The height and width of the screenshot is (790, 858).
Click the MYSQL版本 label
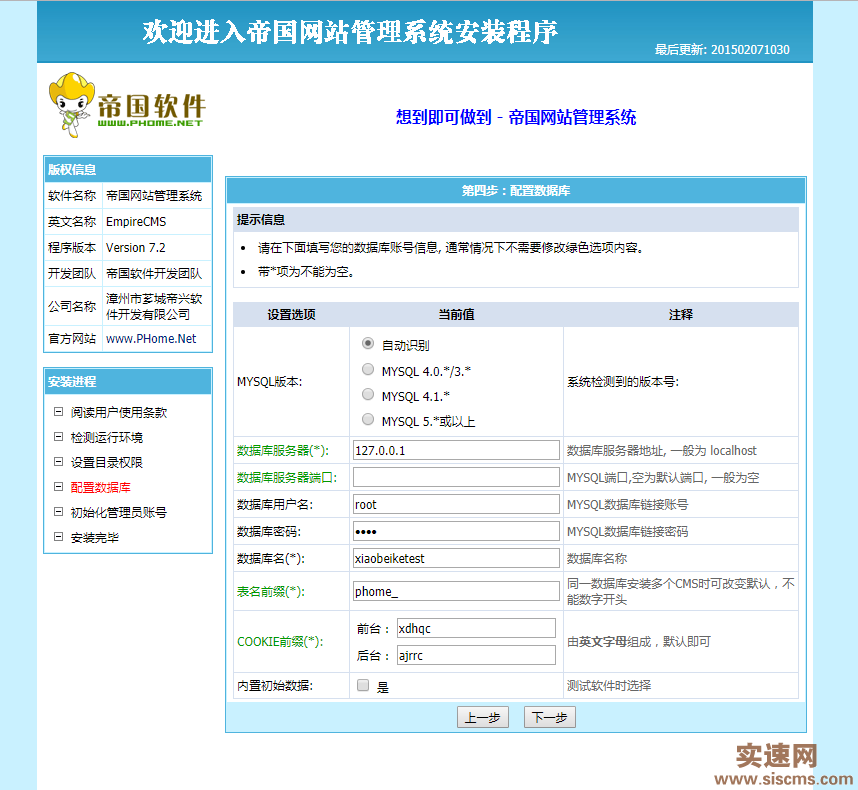(x=270, y=382)
